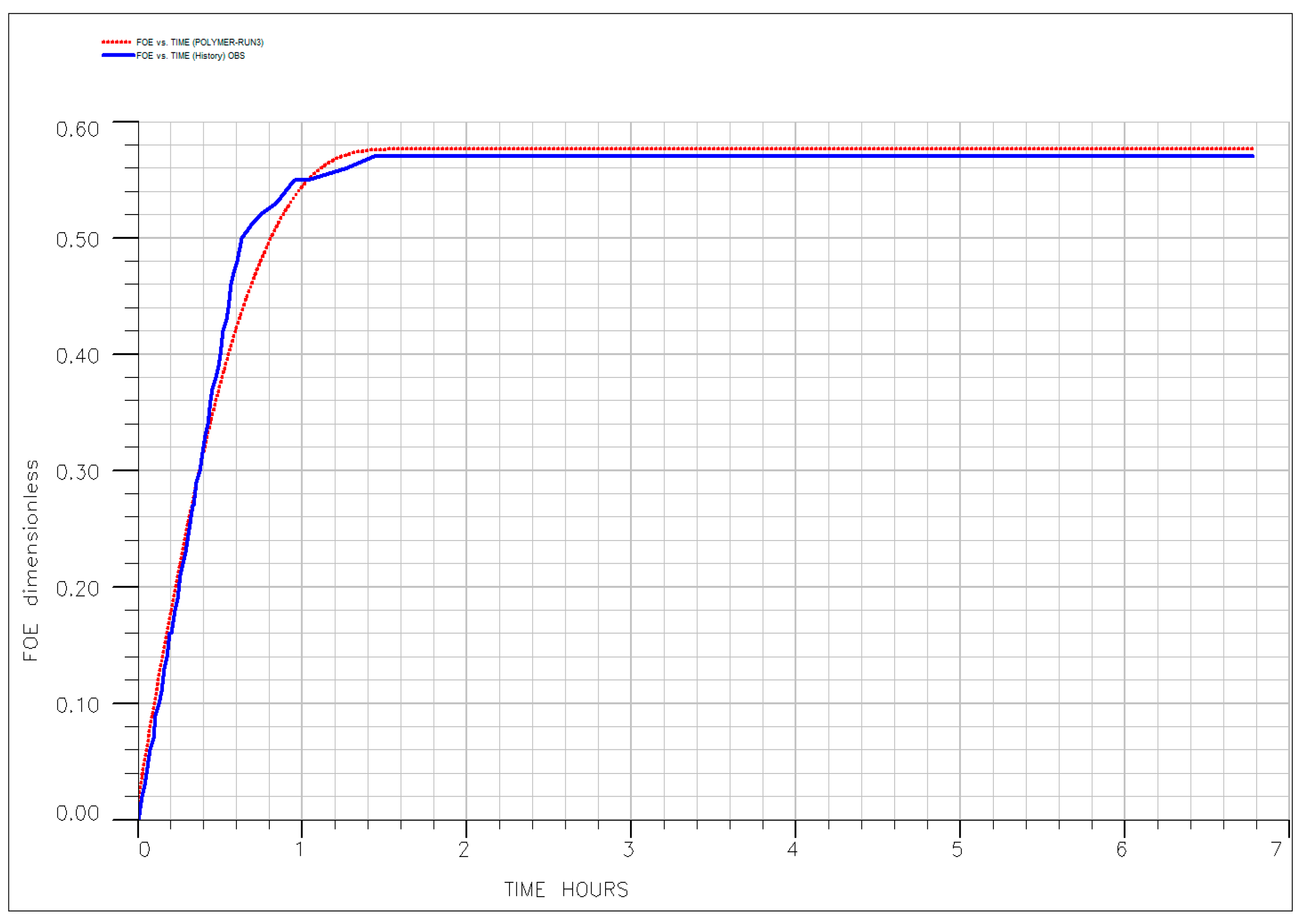Click the 0.40 y-axis tick label
The width and height of the screenshot is (1303, 924).
77,356
